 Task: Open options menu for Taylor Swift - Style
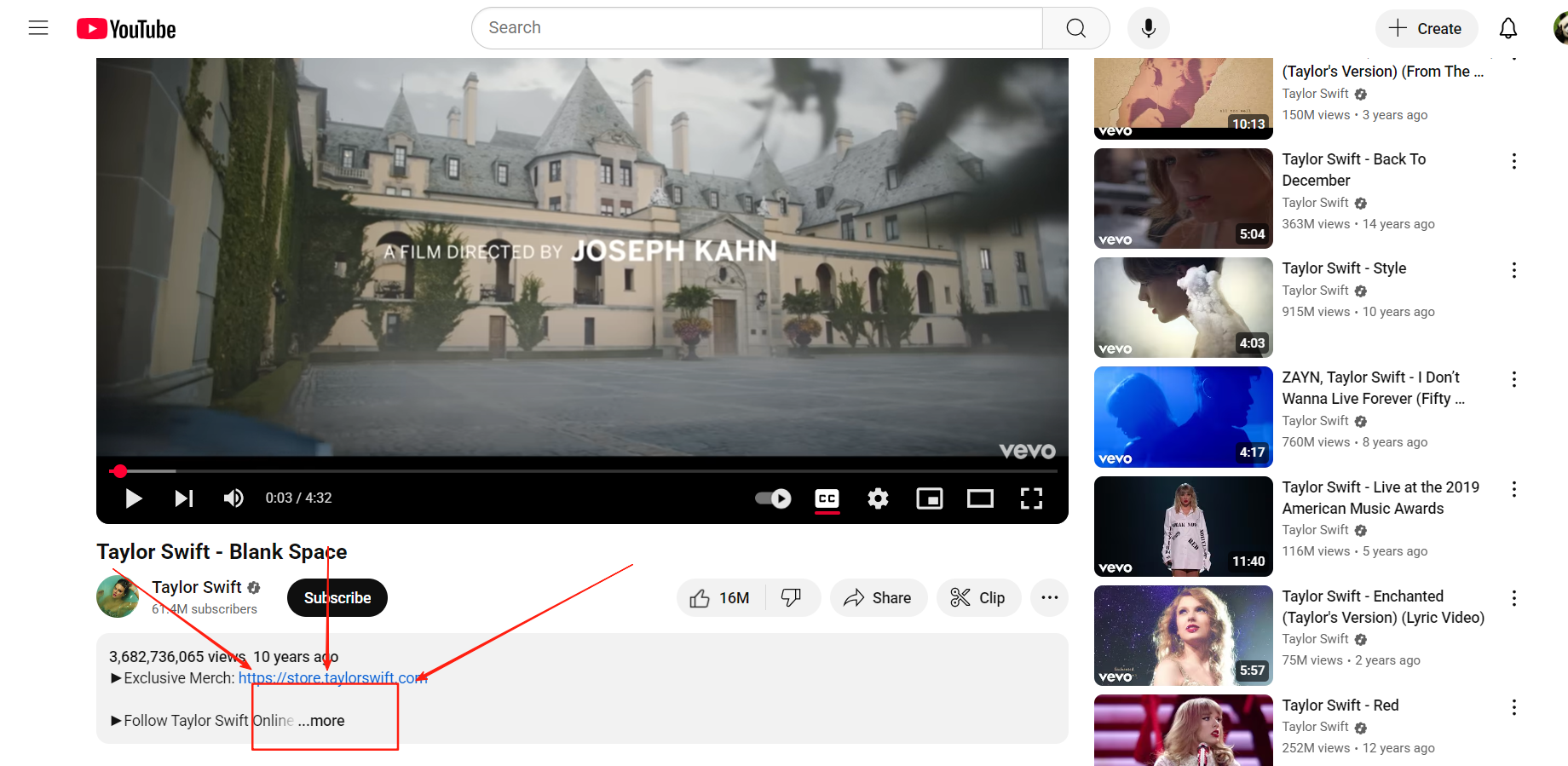pos(1514,270)
